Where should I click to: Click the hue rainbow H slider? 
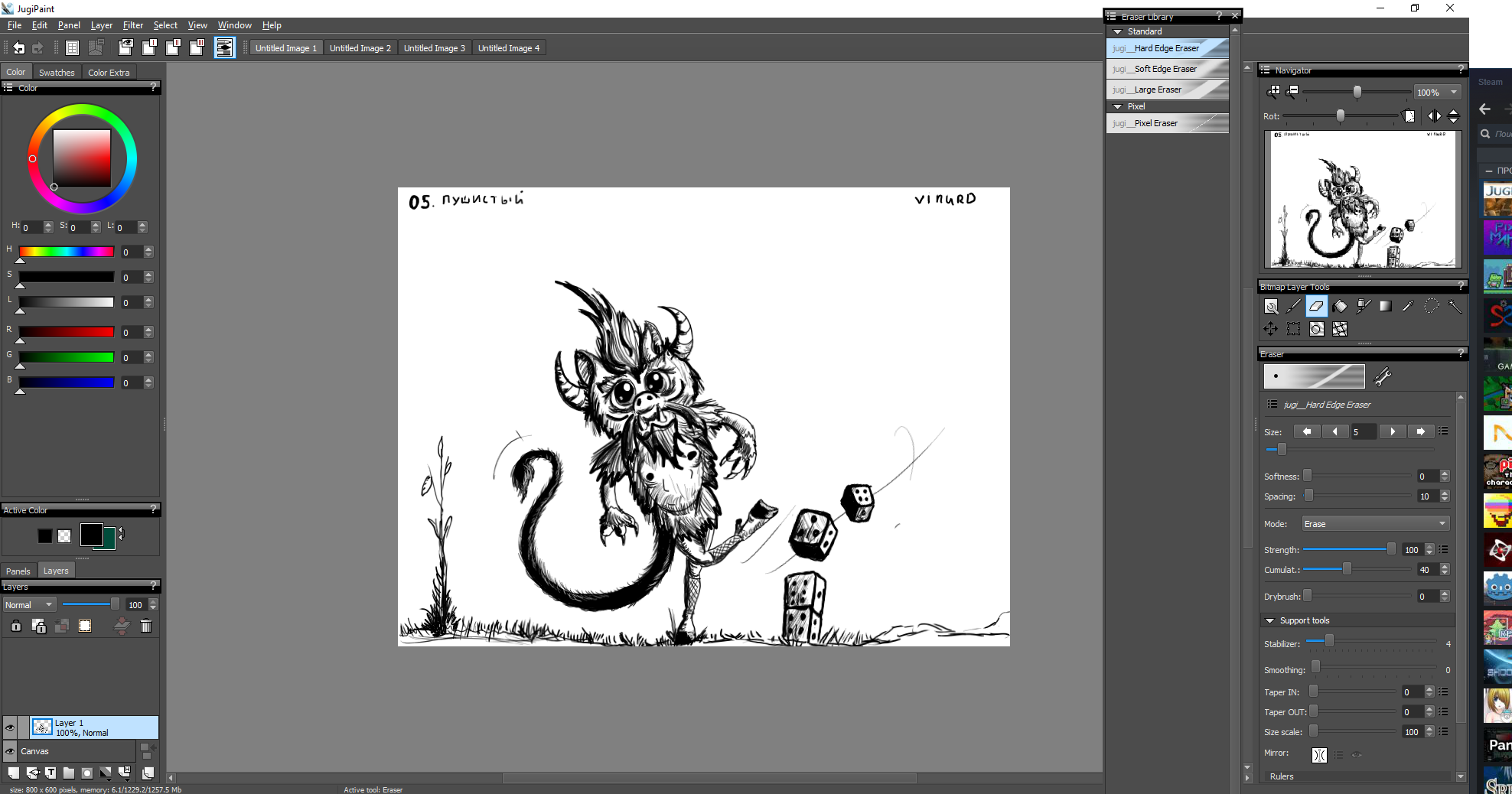67,252
